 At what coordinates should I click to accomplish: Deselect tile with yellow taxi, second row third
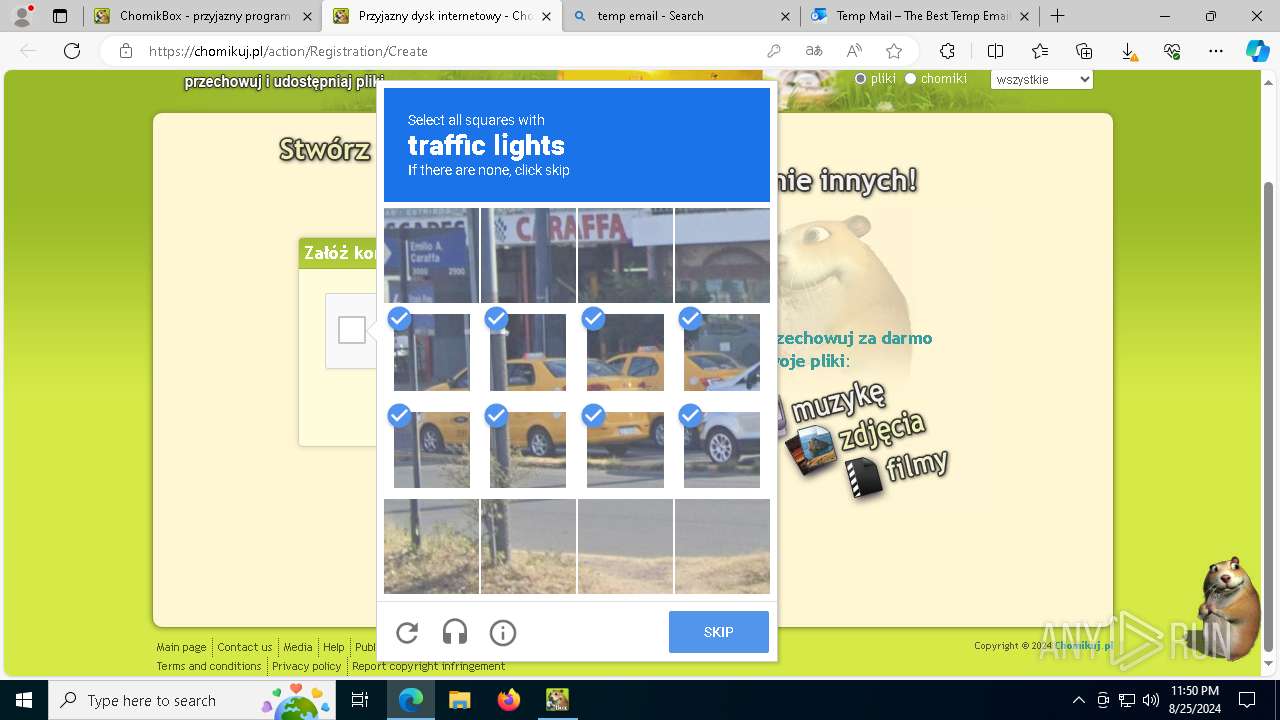(x=625, y=352)
